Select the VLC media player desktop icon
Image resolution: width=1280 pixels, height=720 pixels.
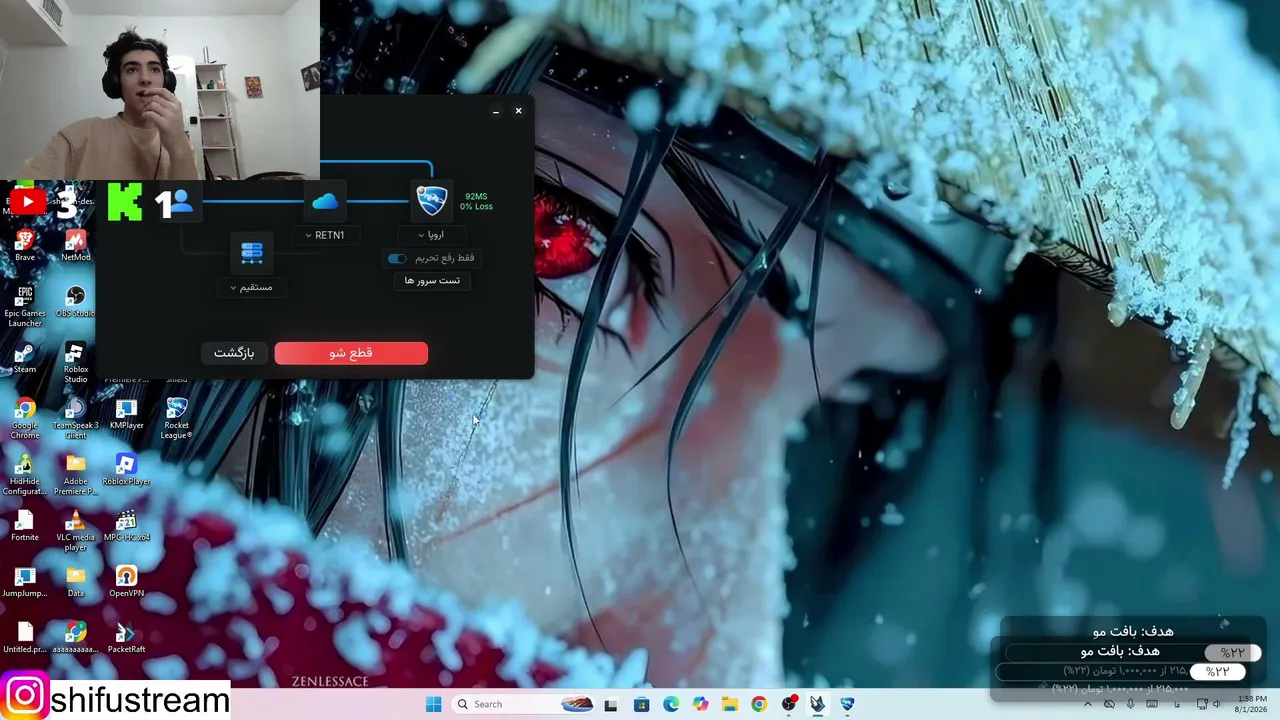(x=76, y=530)
